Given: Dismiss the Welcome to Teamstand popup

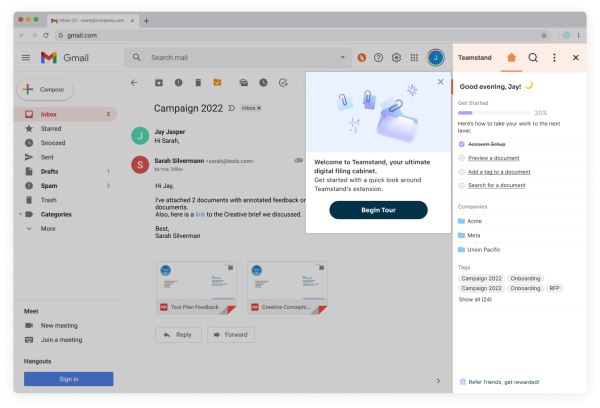Looking at the screenshot, I should [440, 82].
